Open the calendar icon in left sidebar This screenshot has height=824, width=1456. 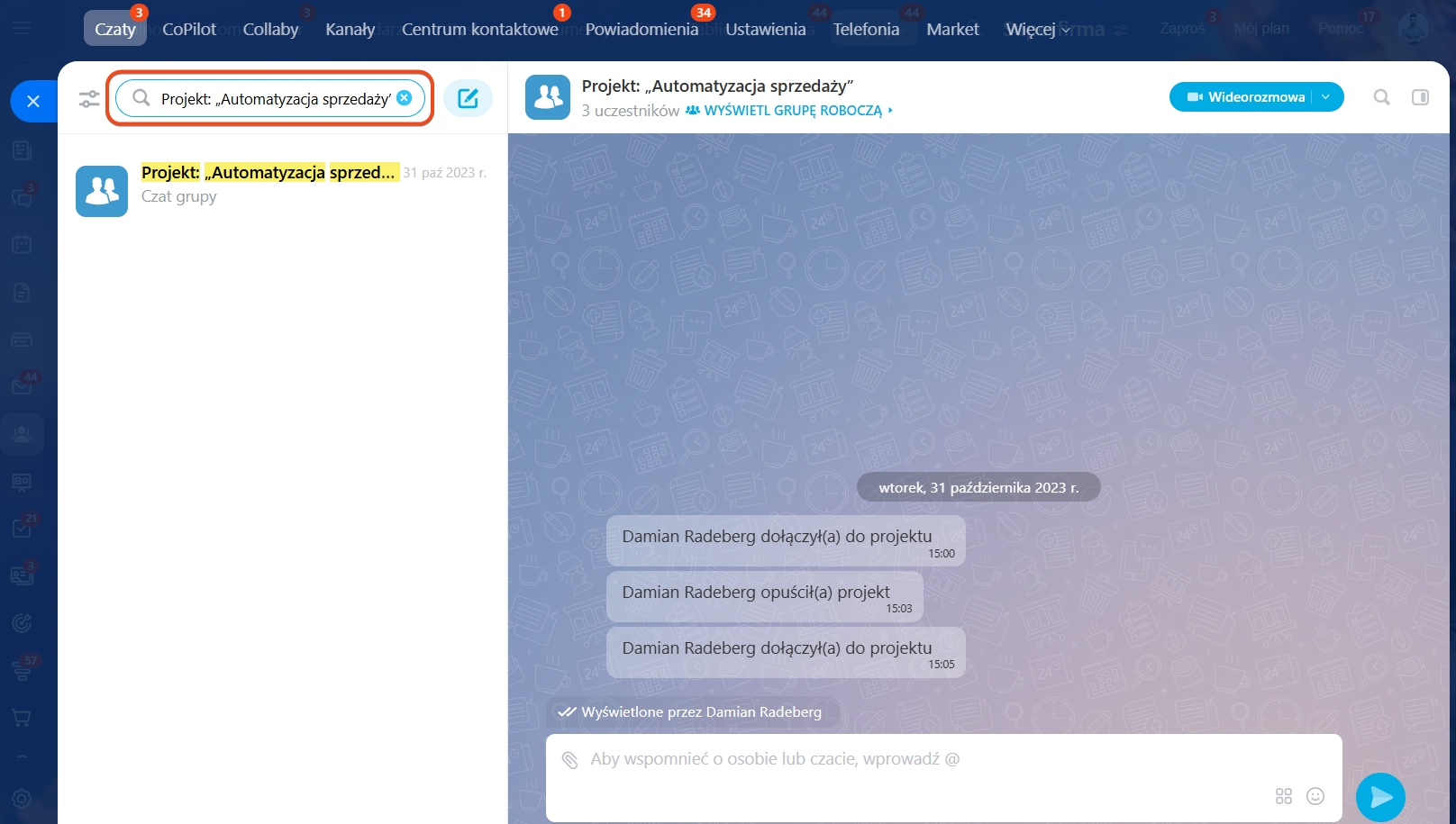coord(22,244)
